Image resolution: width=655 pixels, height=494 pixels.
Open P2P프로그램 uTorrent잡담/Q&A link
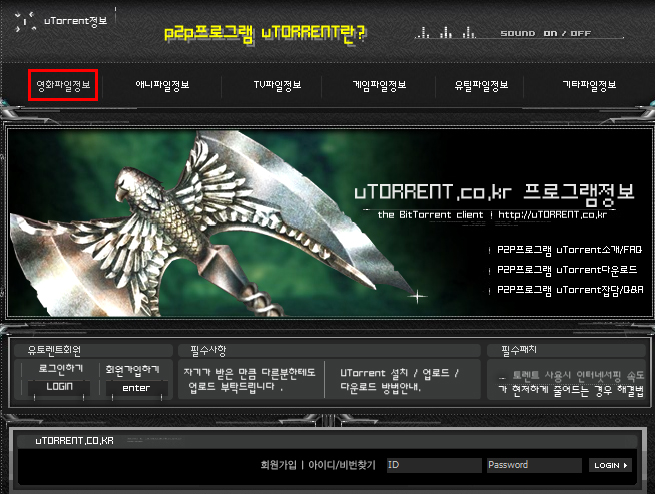click(x=570, y=290)
